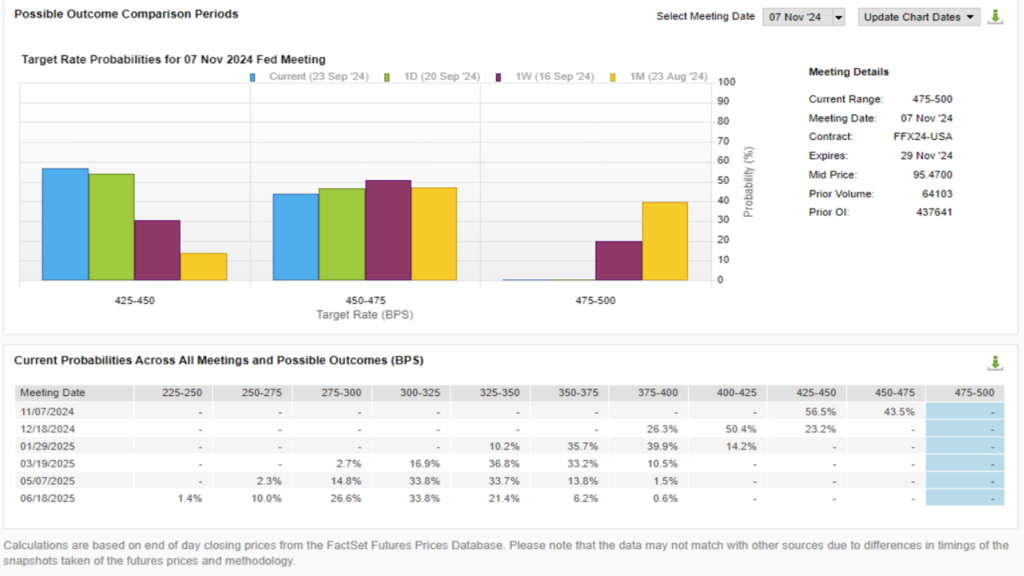
Task: Click the blue Current bar for 425-450
Action: pyautogui.click(x=65, y=225)
